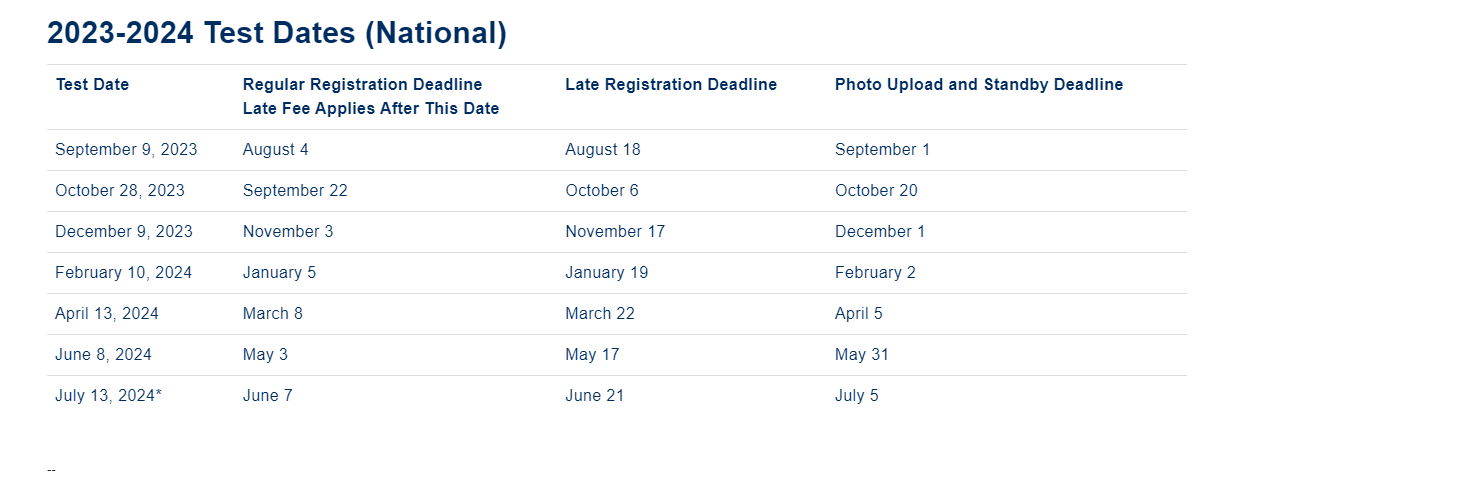Viewport: 1466px width, 478px height.
Task: Select the May 31 standby deadline cell
Action: (861, 355)
